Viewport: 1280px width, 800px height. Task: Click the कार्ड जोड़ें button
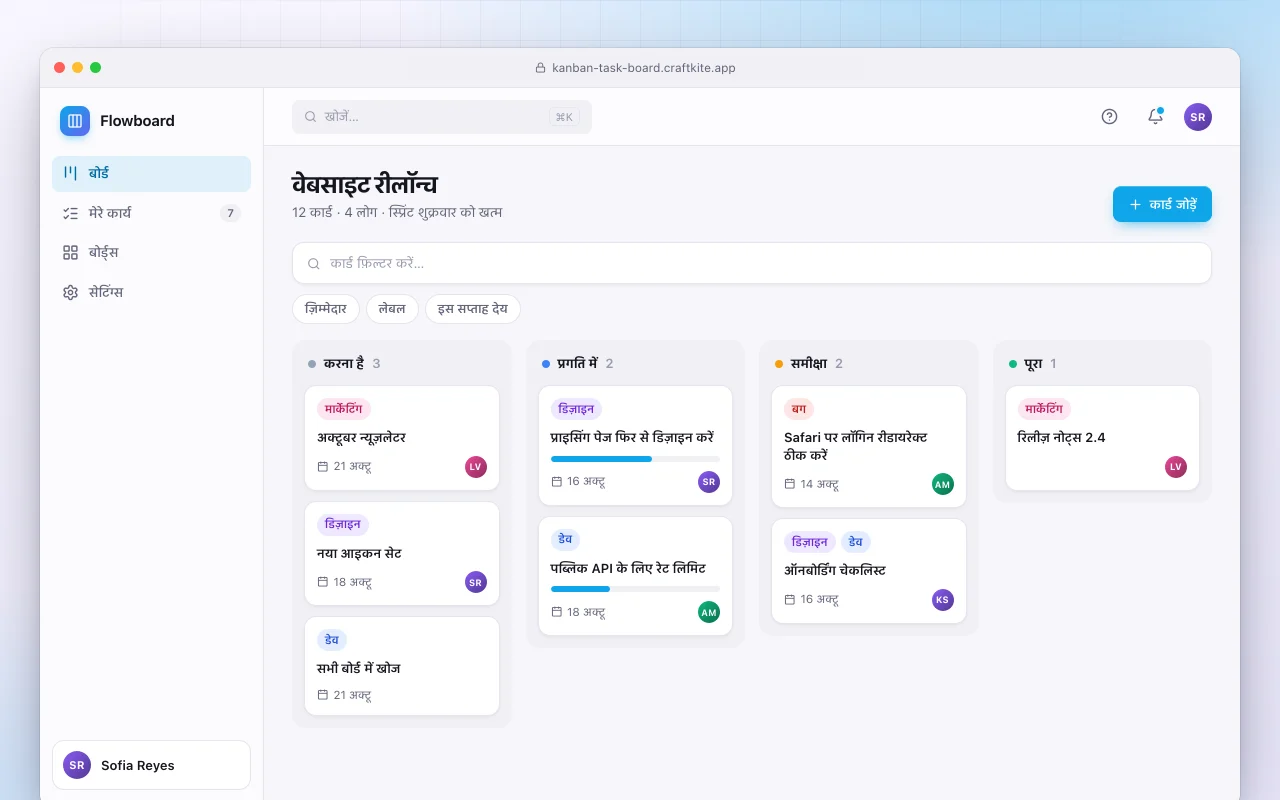tap(1162, 204)
